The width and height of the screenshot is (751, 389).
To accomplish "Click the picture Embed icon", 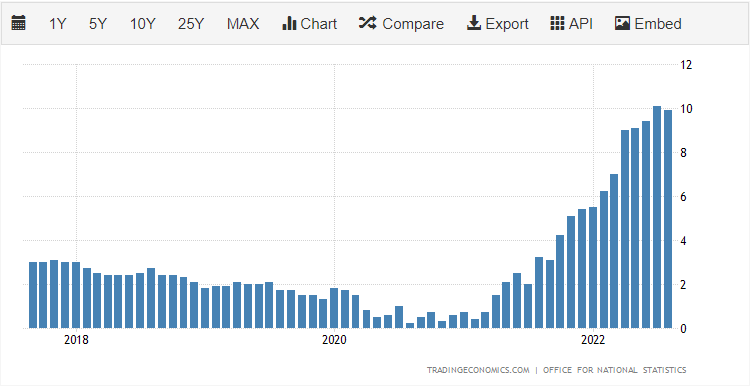I will (x=622, y=23).
